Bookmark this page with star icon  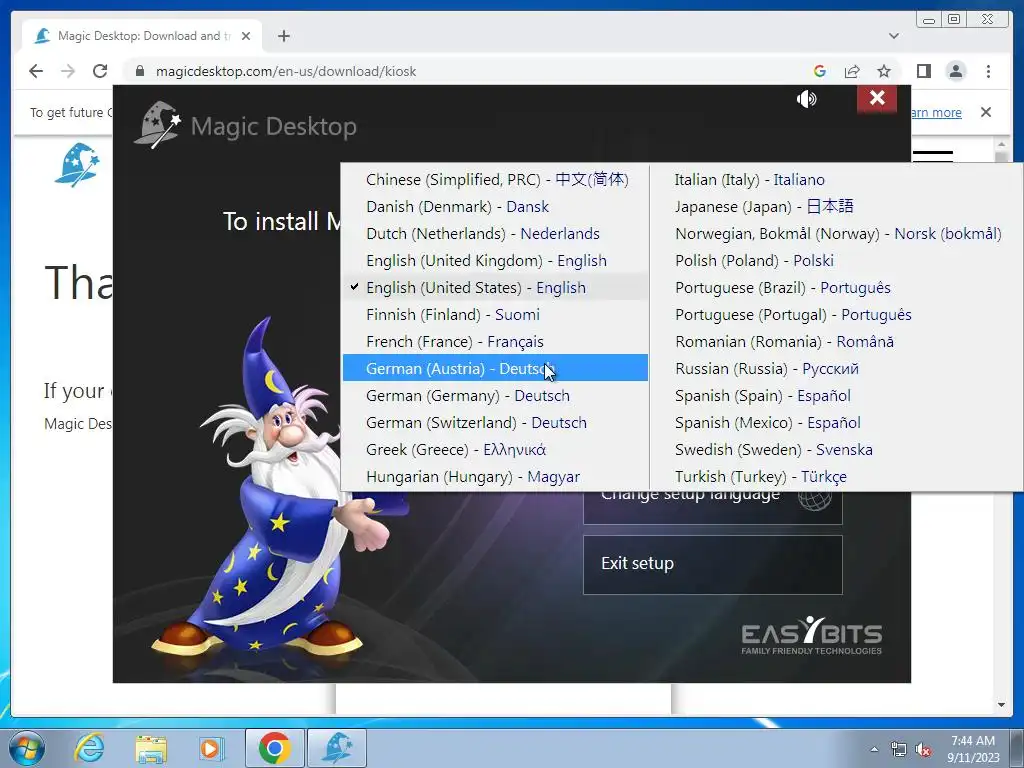coord(884,71)
